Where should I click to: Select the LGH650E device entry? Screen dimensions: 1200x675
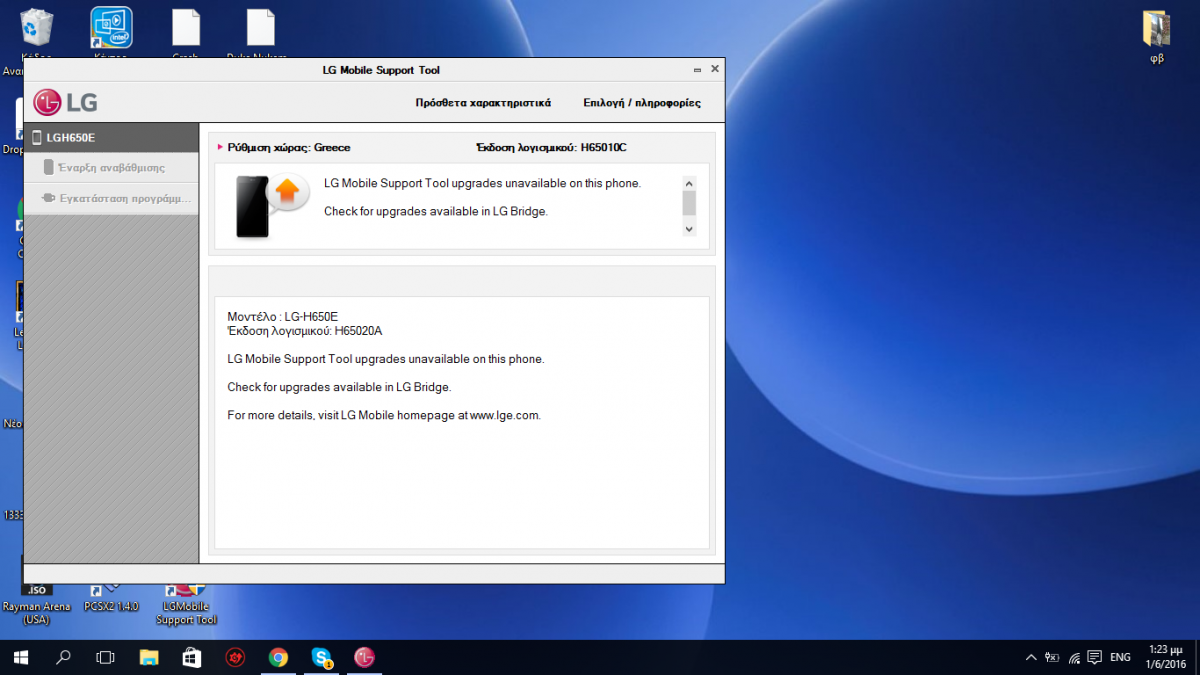coord(111,138)
